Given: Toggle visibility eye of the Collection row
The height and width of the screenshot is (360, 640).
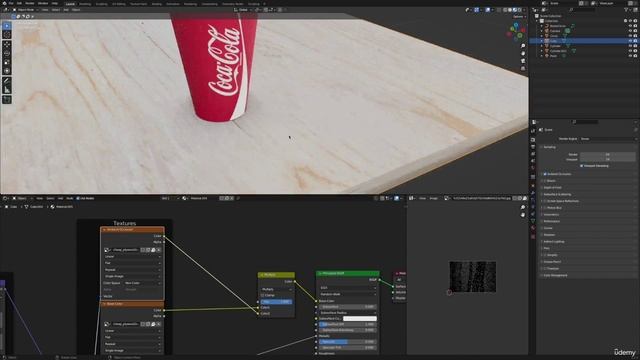Looking at the screenshot, I should click(x=630, y=21).
